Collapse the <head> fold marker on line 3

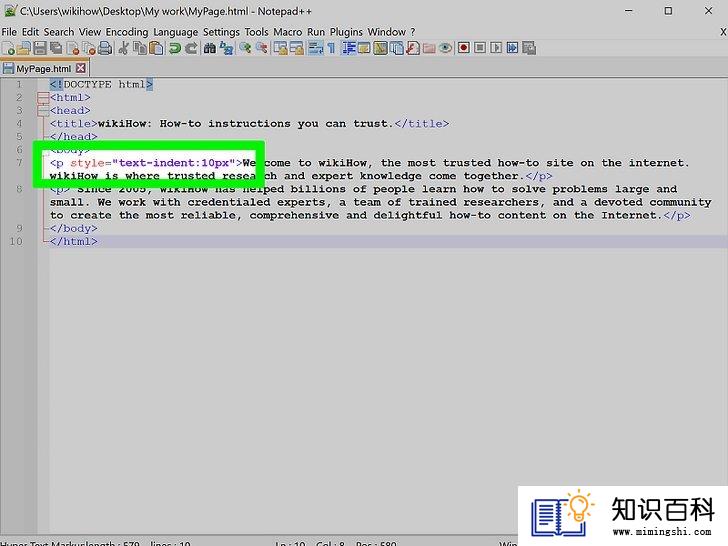[x=43, y=110]
